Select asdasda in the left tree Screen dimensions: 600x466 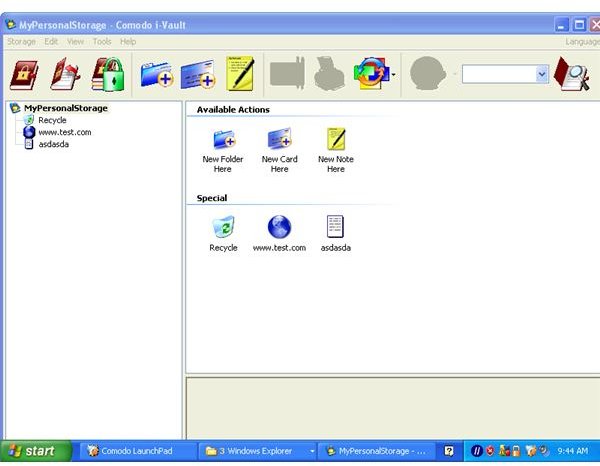[x=54, y=144]
